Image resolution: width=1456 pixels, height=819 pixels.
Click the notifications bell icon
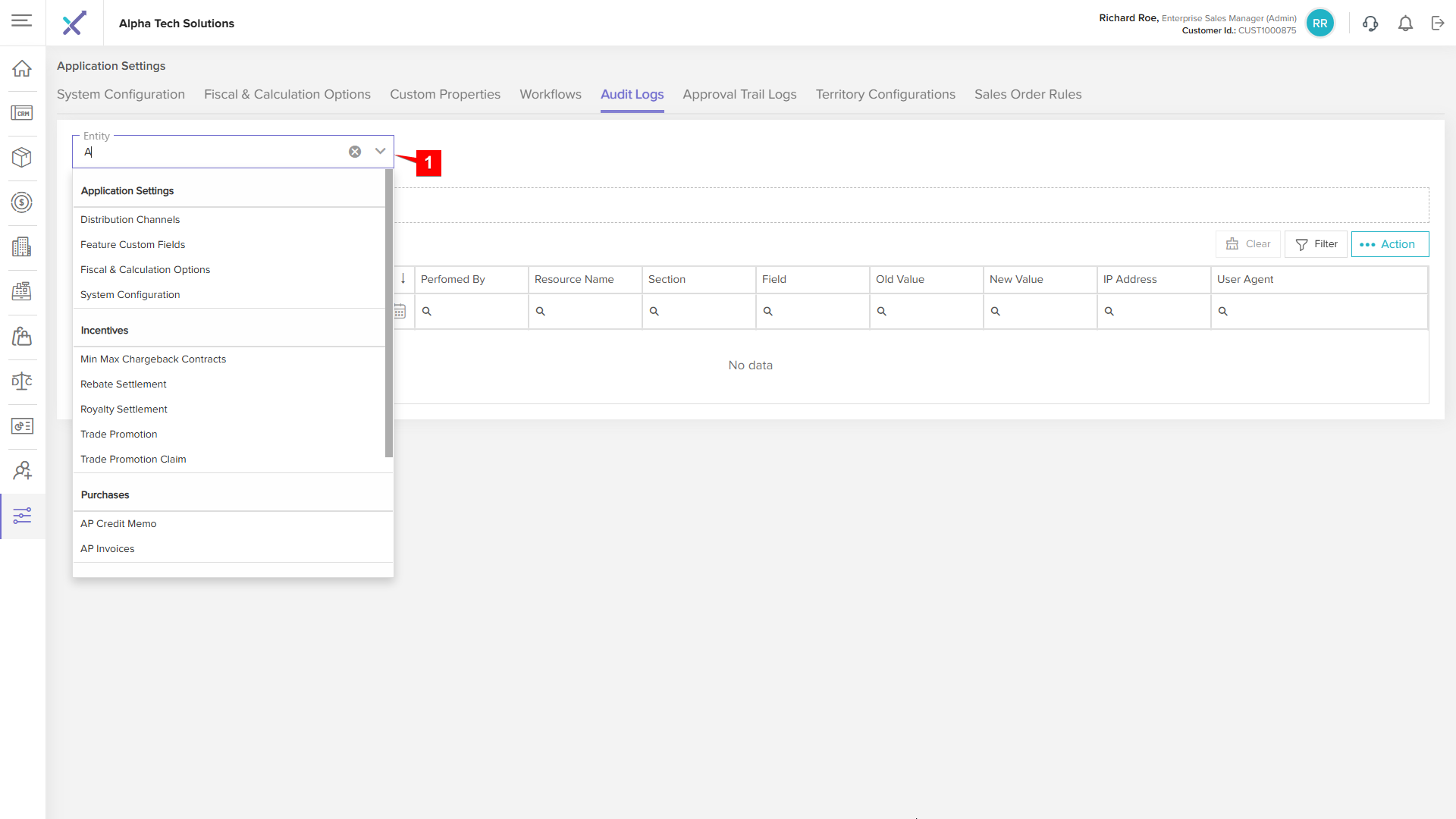click(x=1405, y=24)
